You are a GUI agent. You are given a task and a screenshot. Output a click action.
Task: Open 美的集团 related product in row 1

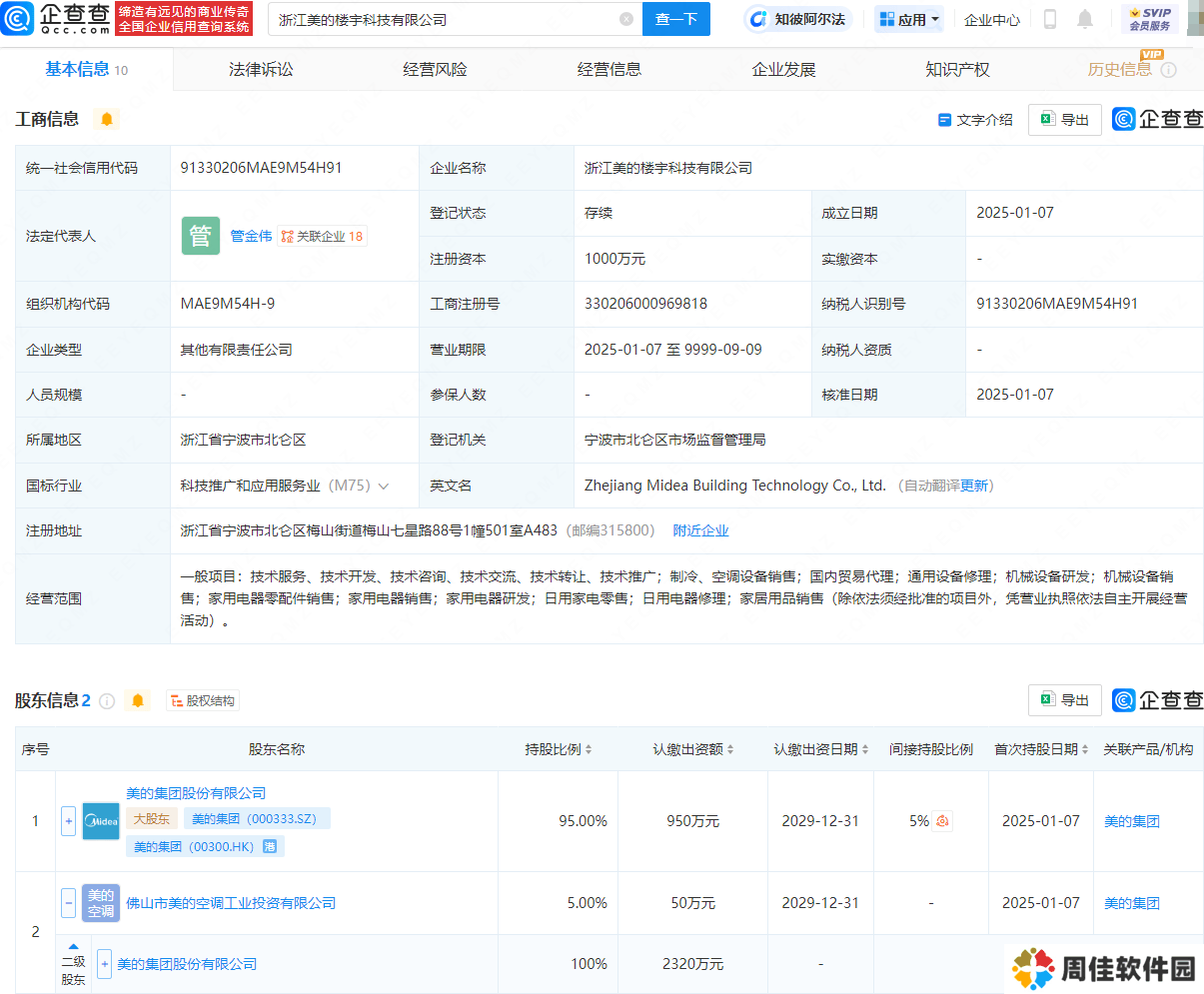pyautogui.click(x=1132, y=821)
